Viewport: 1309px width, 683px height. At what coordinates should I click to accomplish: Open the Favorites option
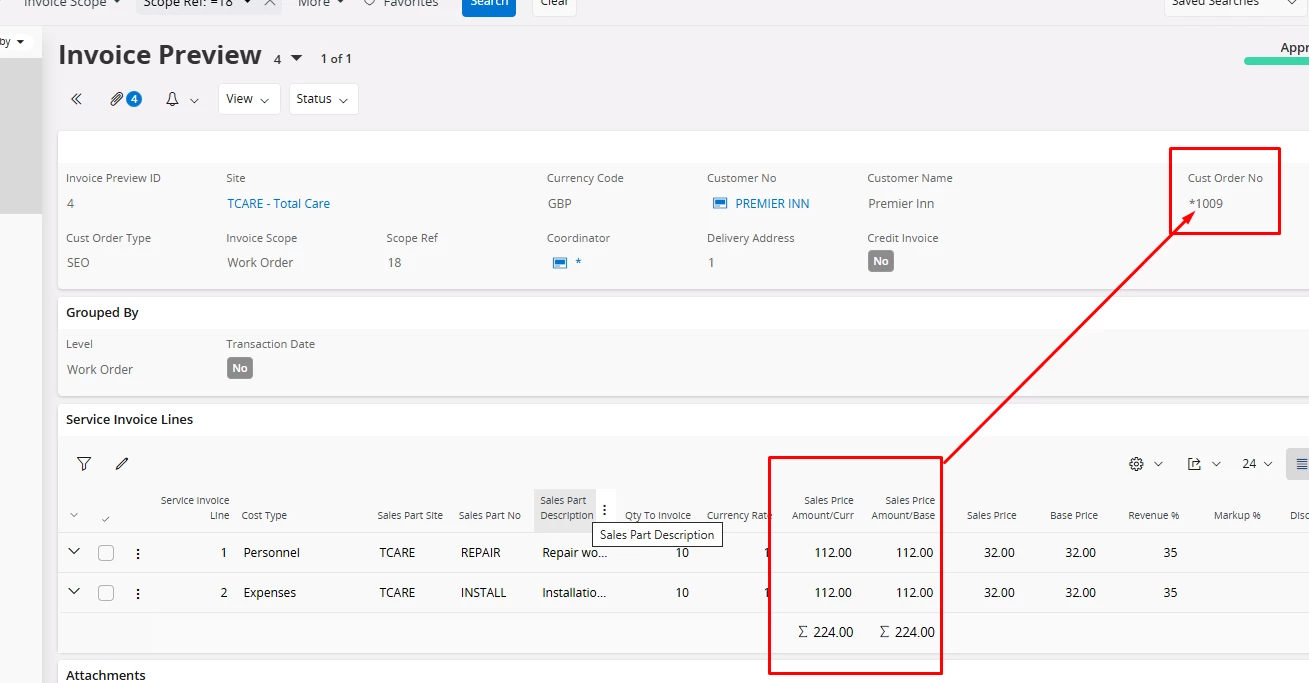coord(400,3)
